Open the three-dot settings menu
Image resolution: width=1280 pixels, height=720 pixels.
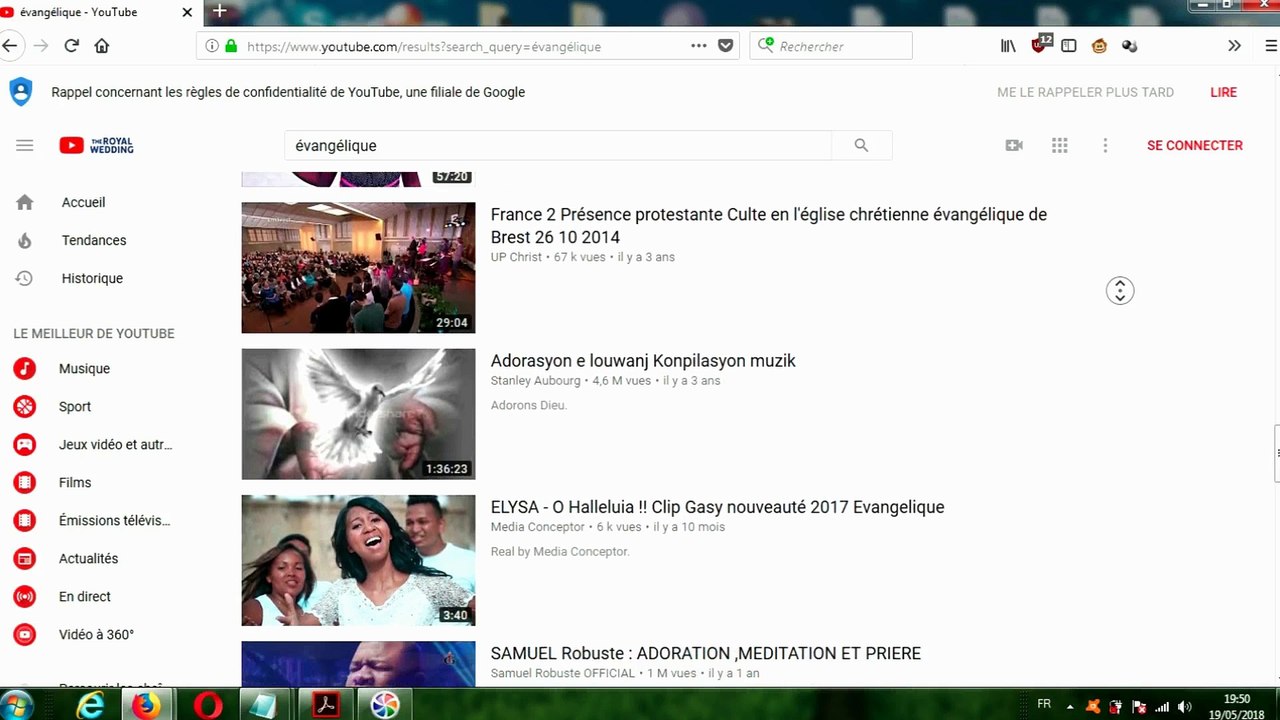click(1105, 146)
